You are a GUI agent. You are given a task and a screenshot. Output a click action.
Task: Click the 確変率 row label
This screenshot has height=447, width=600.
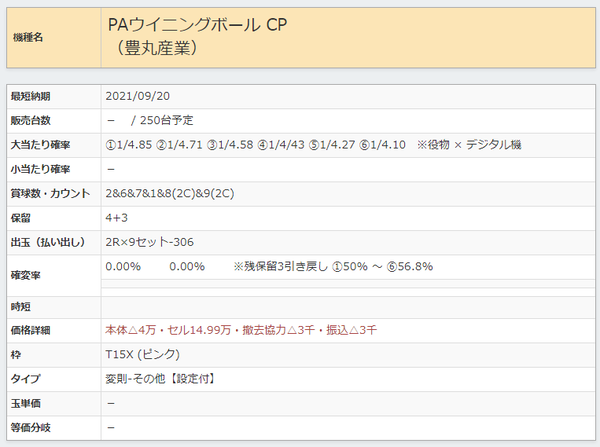25,276
